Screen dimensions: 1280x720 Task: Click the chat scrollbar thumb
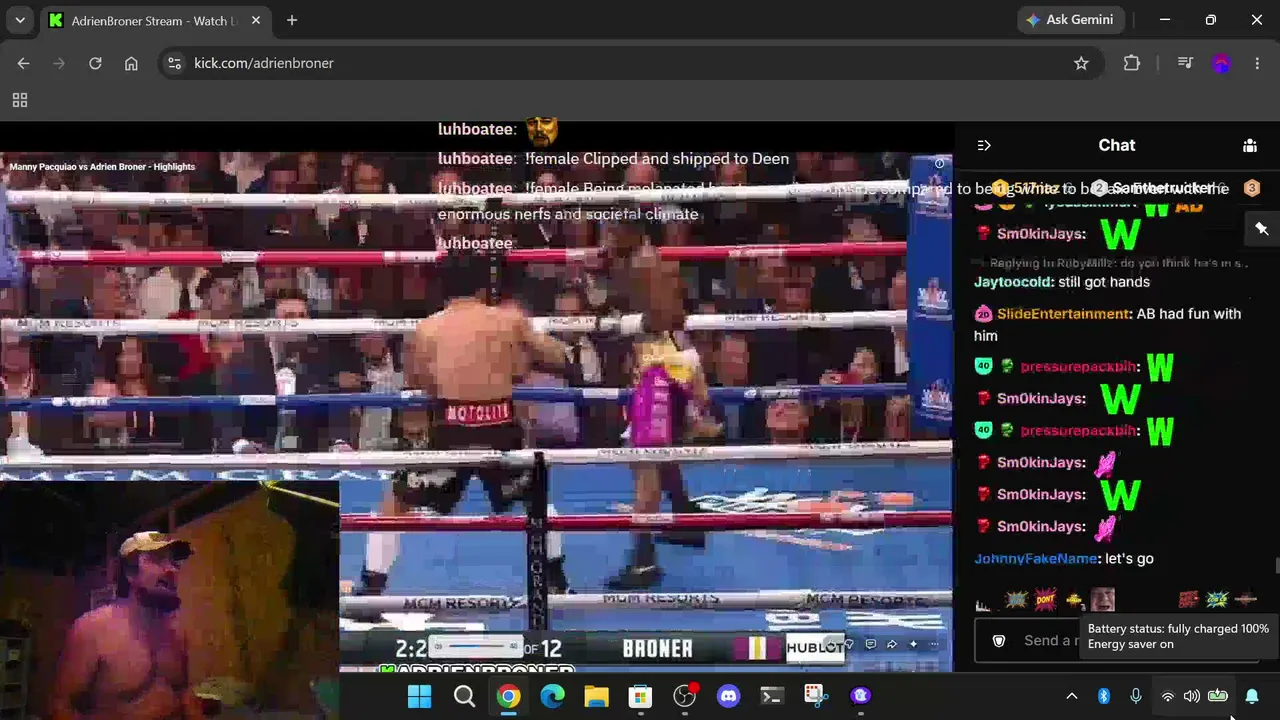tap(1276, 567)
